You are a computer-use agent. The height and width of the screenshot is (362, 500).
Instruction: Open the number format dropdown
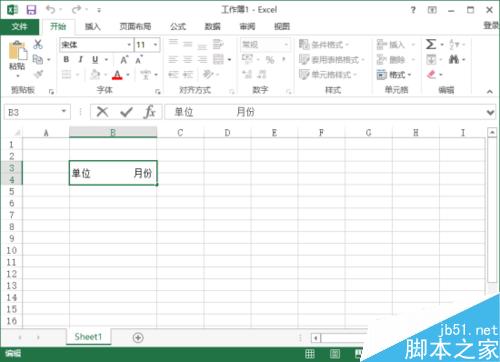pyautogui.click(x=286, y=45)
